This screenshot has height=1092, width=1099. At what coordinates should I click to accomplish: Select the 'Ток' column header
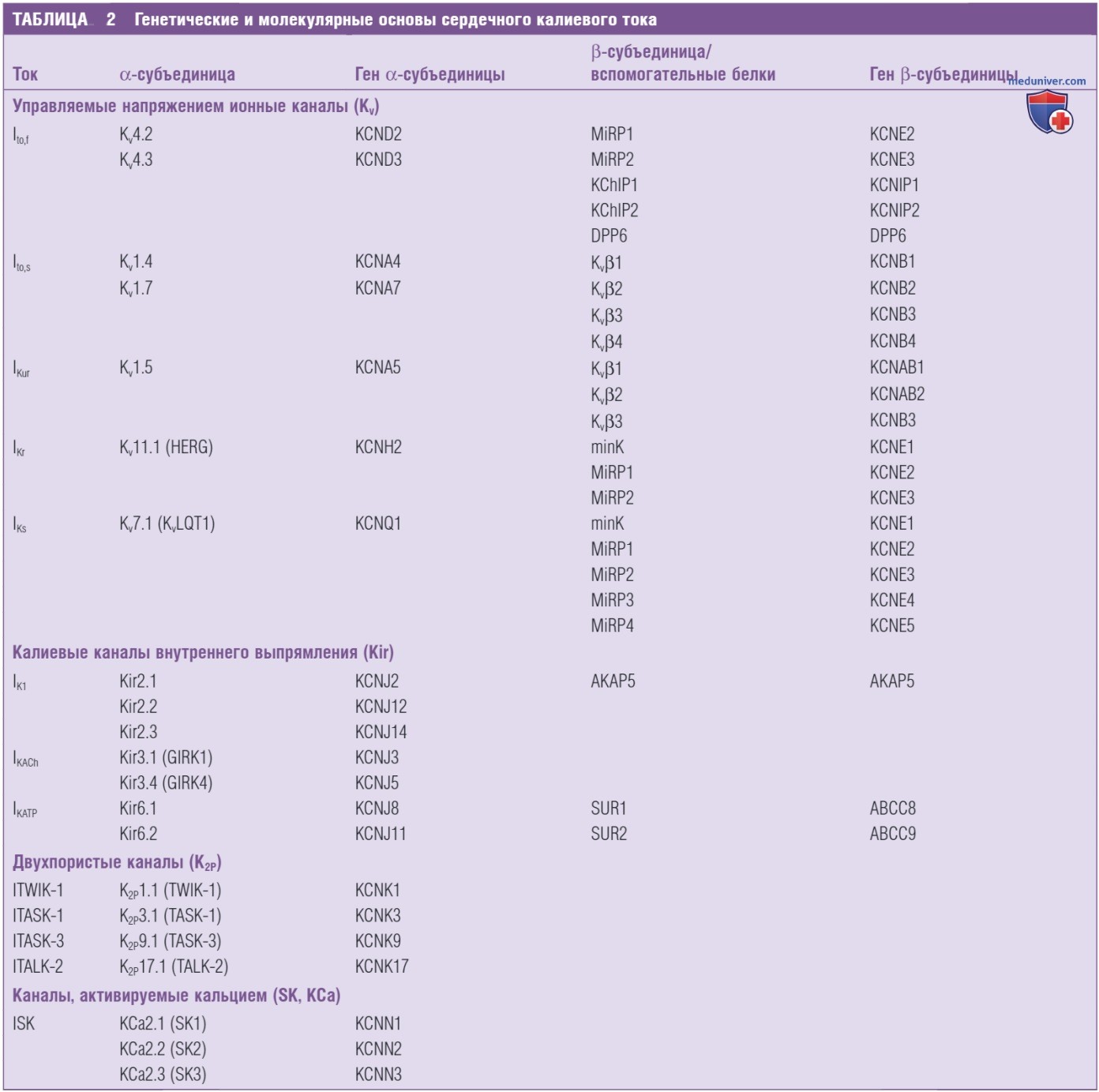[x=25, y=74]
